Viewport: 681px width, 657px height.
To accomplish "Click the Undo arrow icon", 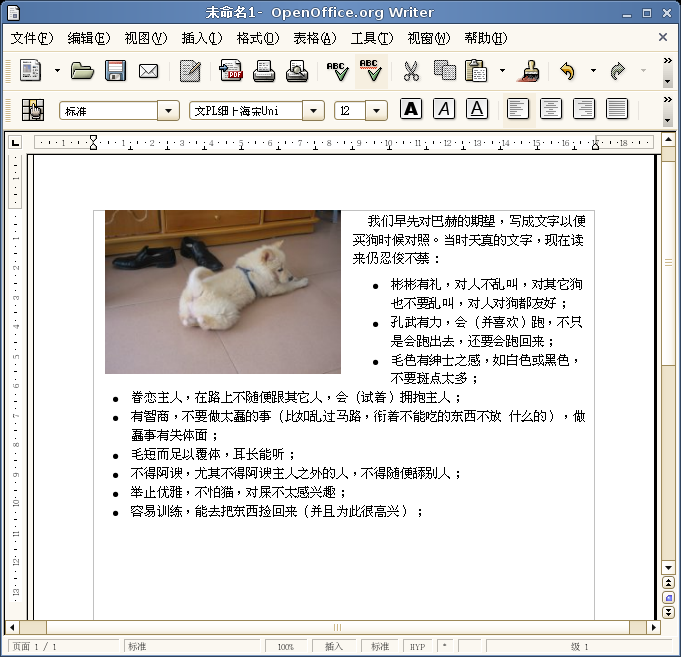I will pos(568,71).
